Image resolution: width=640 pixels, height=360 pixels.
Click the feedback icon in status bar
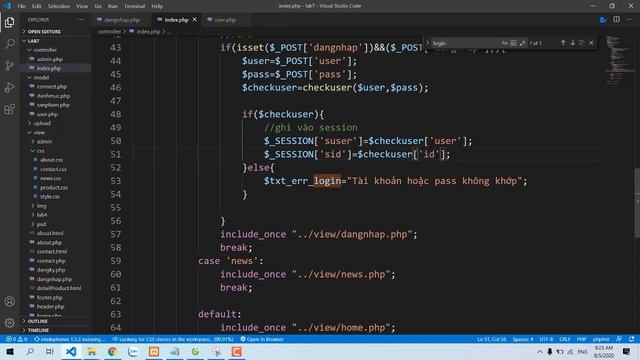click(619, 339)
